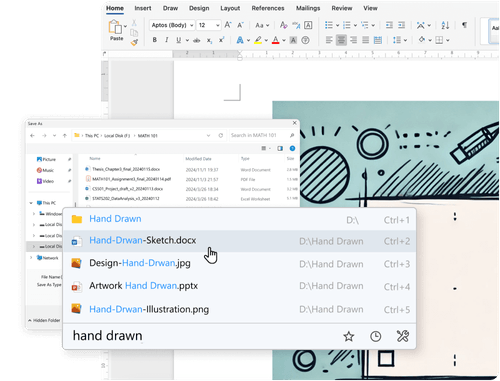Click Back arrow in Save As dialog
Image resolution: width=500 pixels, height=381 pixels.
pos(32,135)
